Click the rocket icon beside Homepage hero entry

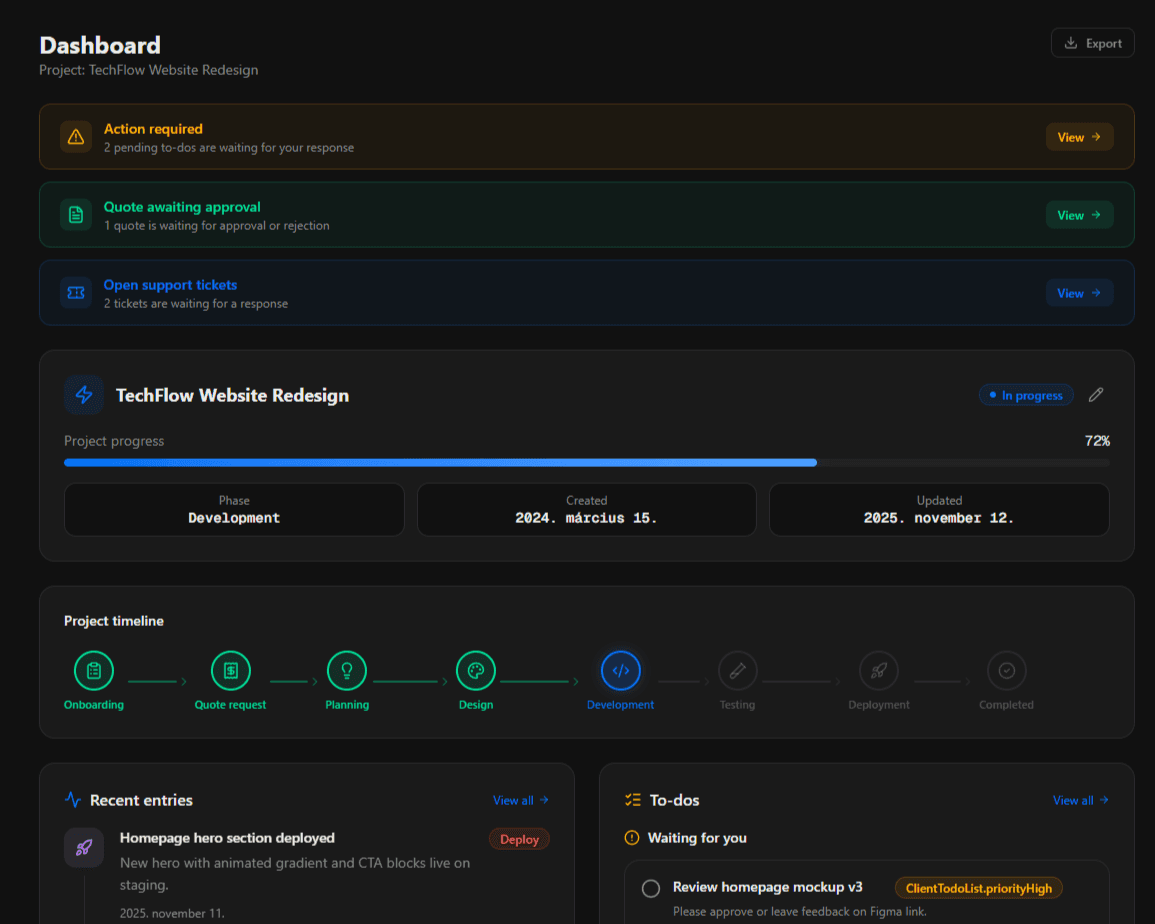(84, 847)
